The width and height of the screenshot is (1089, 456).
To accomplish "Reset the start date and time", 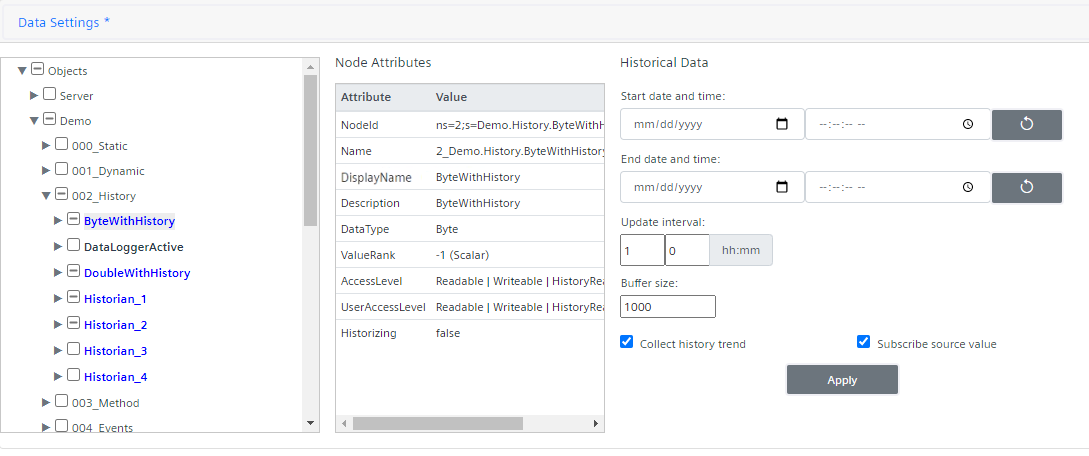I will click(1026, 125).
